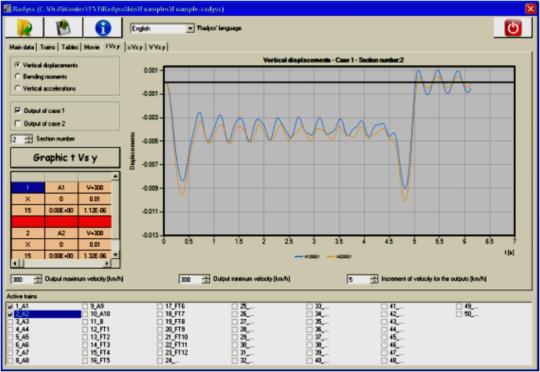Select Bending moments radio button

tap(18, 76)
